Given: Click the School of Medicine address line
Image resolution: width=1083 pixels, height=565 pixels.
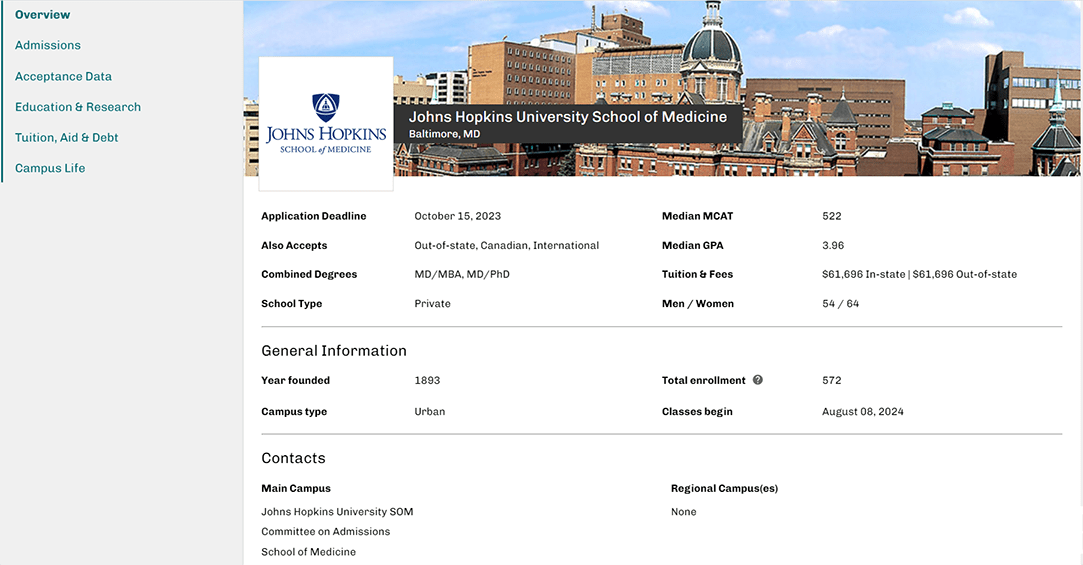Looking at the screenshot, I should tap(308, 552).
